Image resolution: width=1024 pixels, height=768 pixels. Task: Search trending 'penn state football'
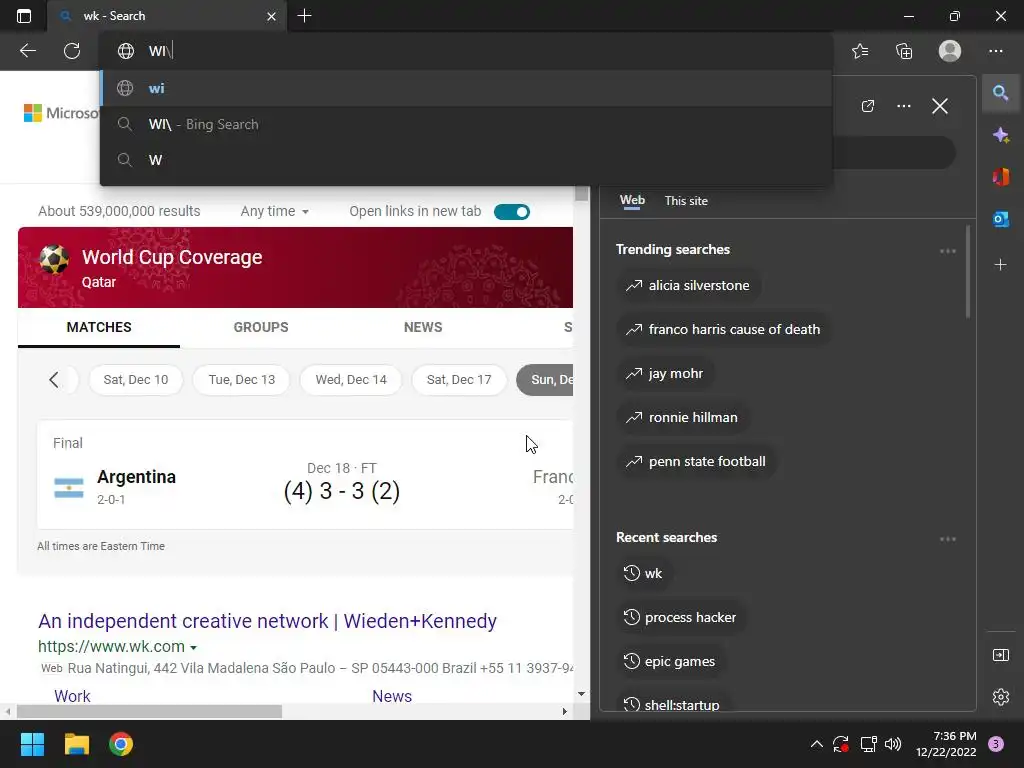coord(696,461)
